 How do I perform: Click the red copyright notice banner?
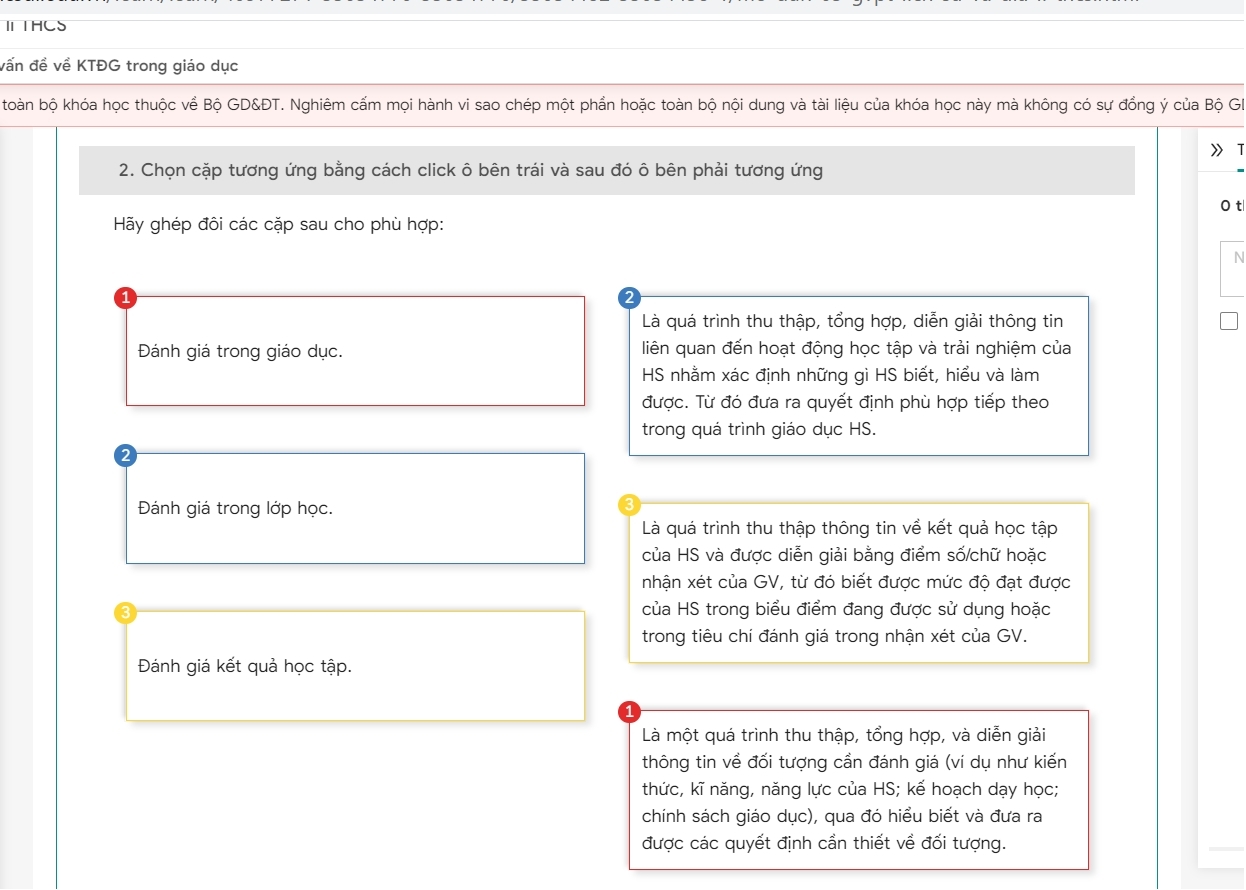620,106
